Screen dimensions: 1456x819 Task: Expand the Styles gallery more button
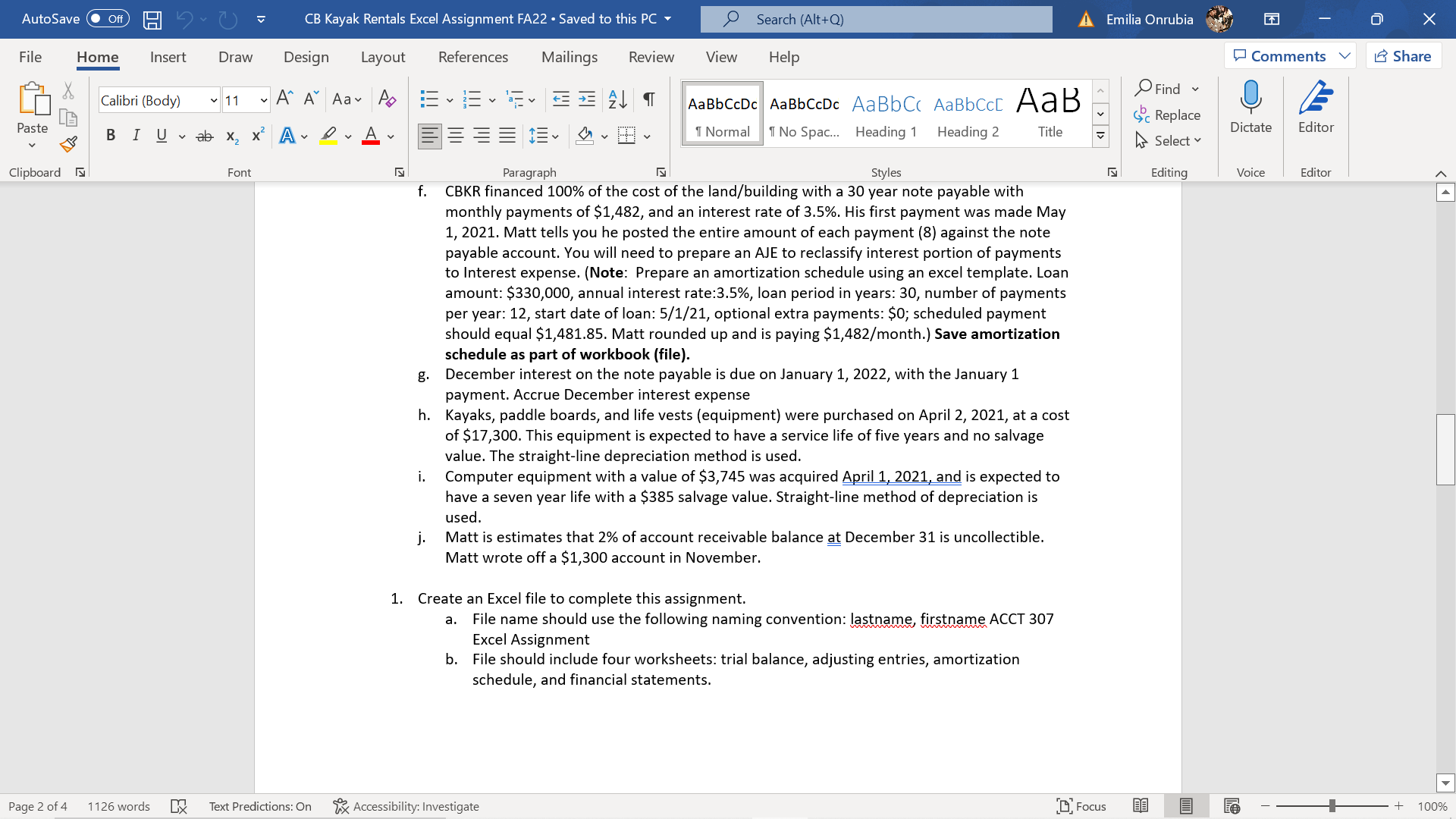pyautogui.click(x=1100, y=136)
